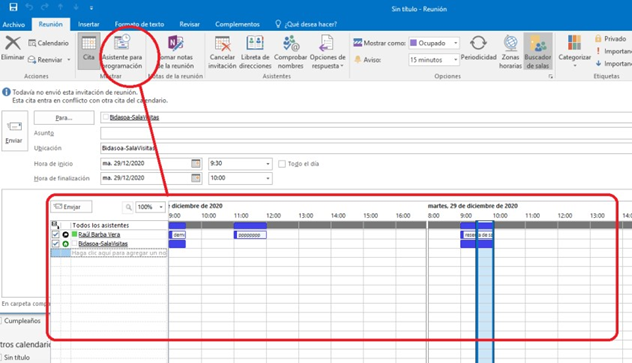Click the Next item down arrow
Image resolution: width=632 pixels, height=363 pixels.
[76, 7]
